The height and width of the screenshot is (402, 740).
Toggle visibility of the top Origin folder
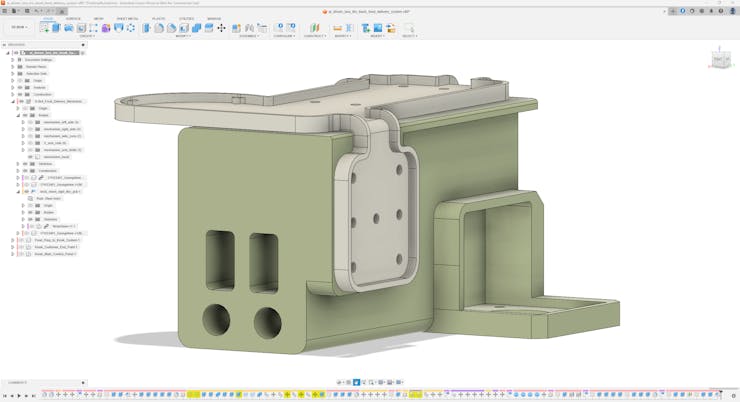21,80
